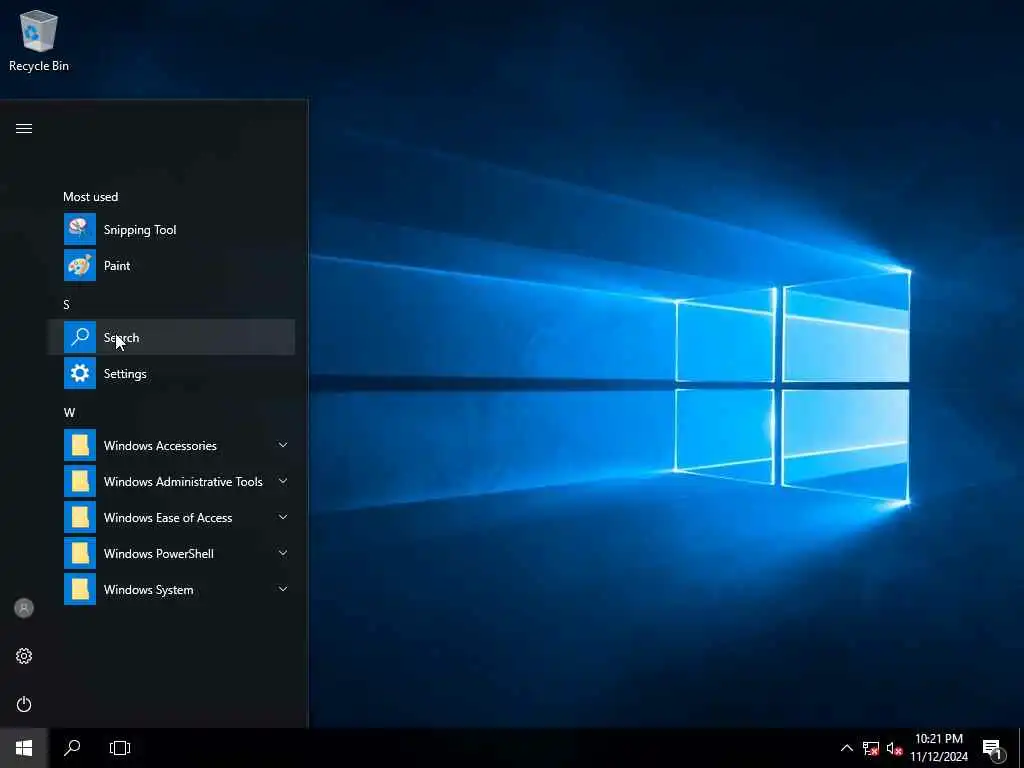
Task: Click the 'S' alphabet group header
Action: click(x=66, y=304)
